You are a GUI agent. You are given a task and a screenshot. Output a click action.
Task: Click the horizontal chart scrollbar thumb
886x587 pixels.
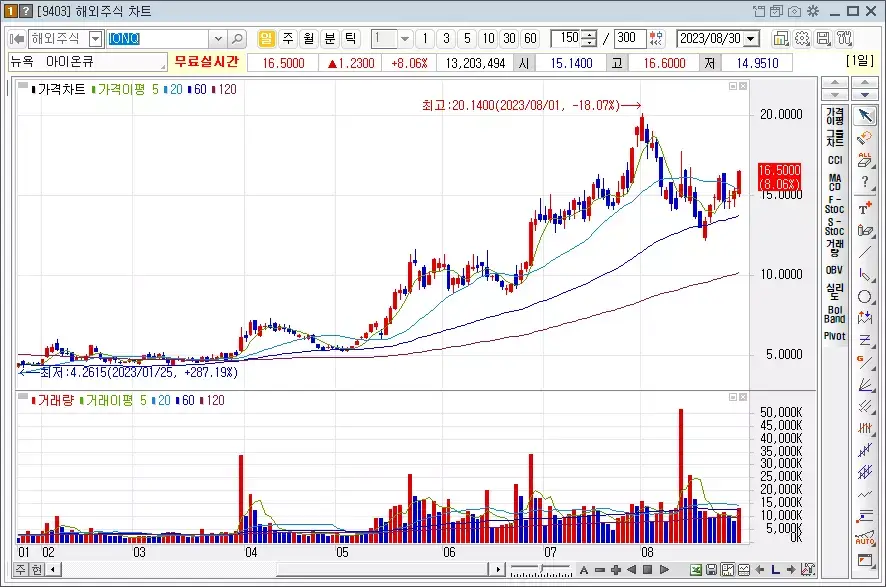click(383, 569)
